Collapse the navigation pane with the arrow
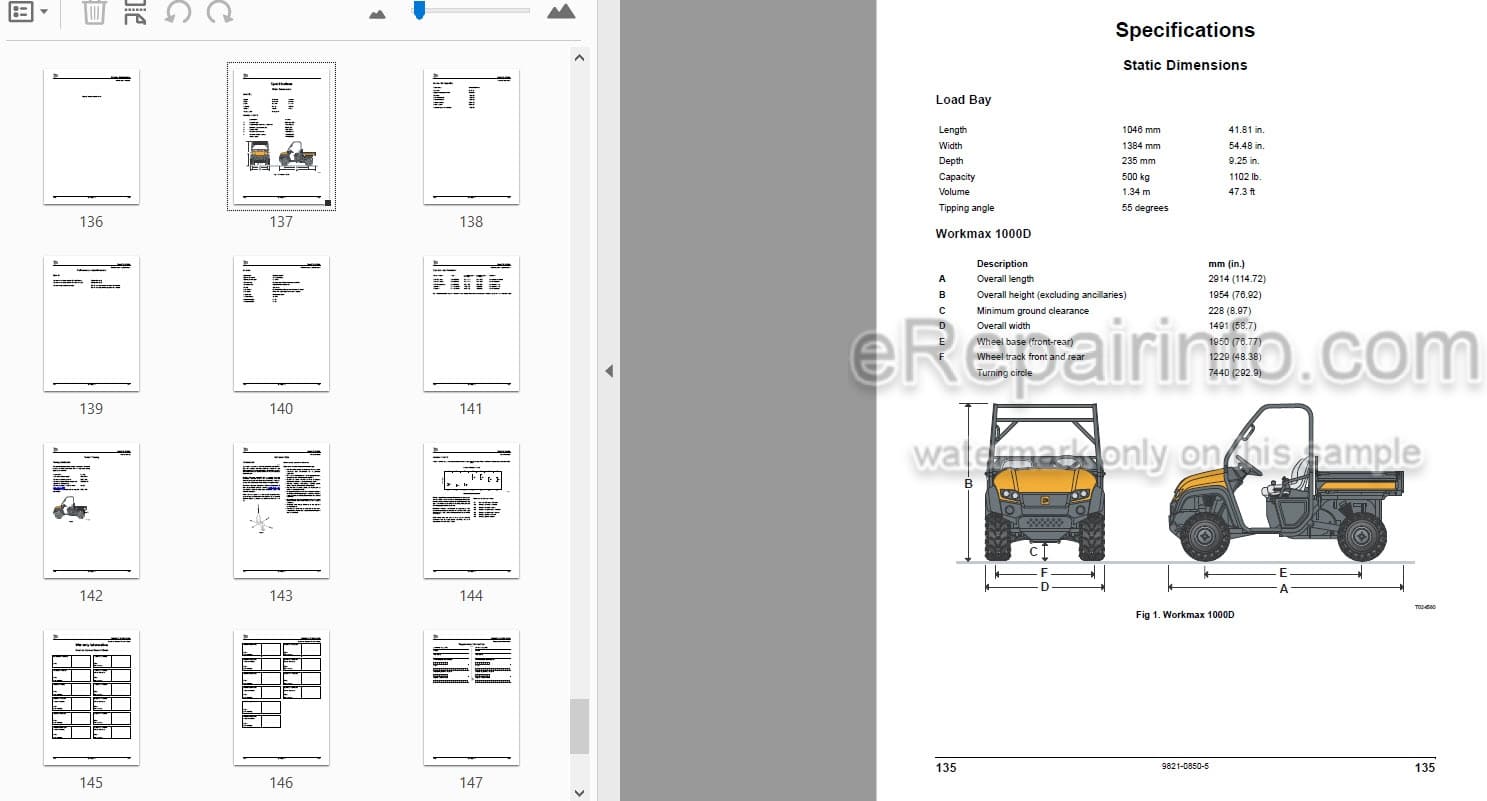The width and height of the screenshot is (1487, 801). (608, 371)
